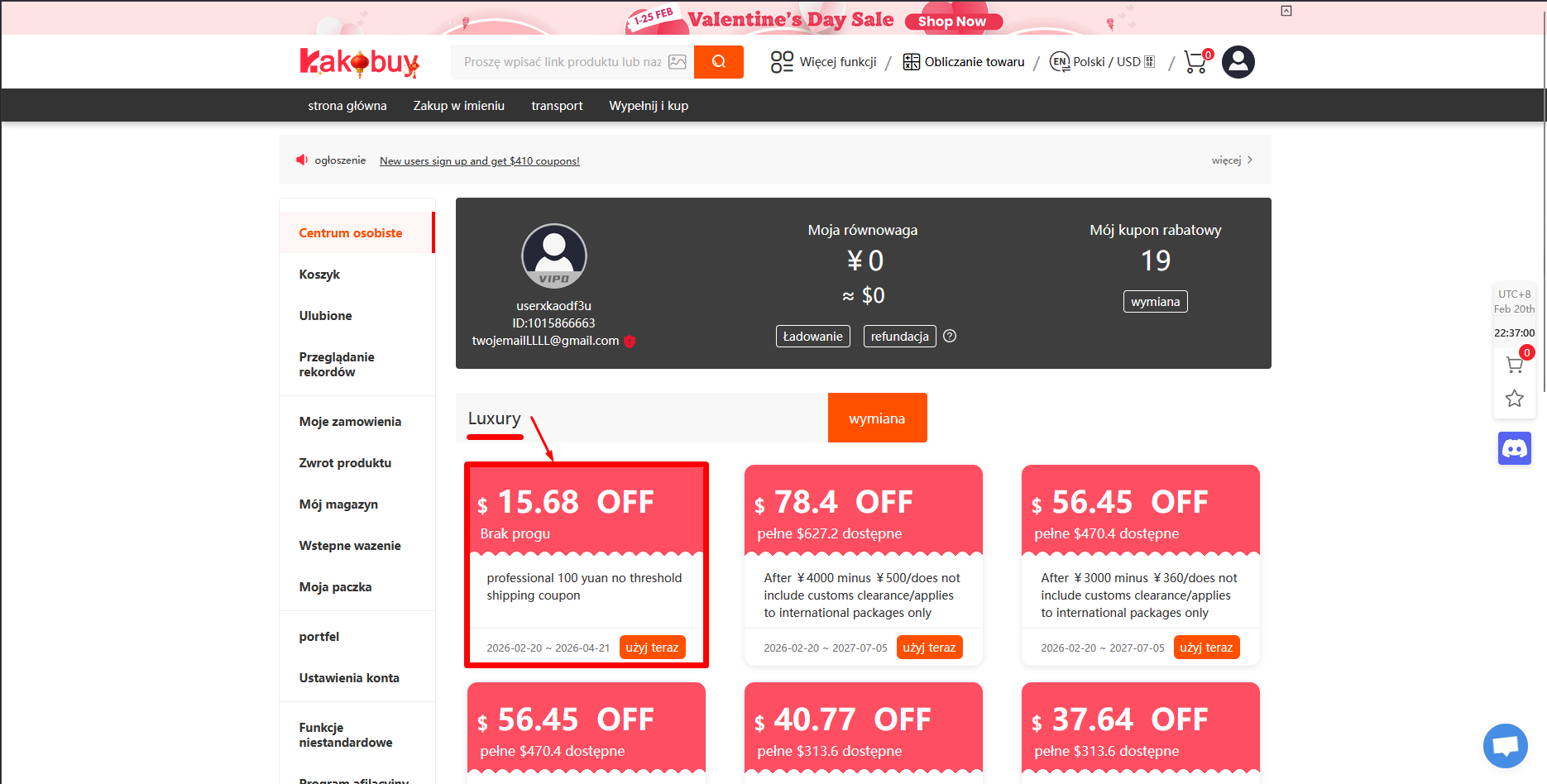The height and width of the screenshot is (784, 1547).
Task: Click the Shop Now banner button
Action: (952, 22)
